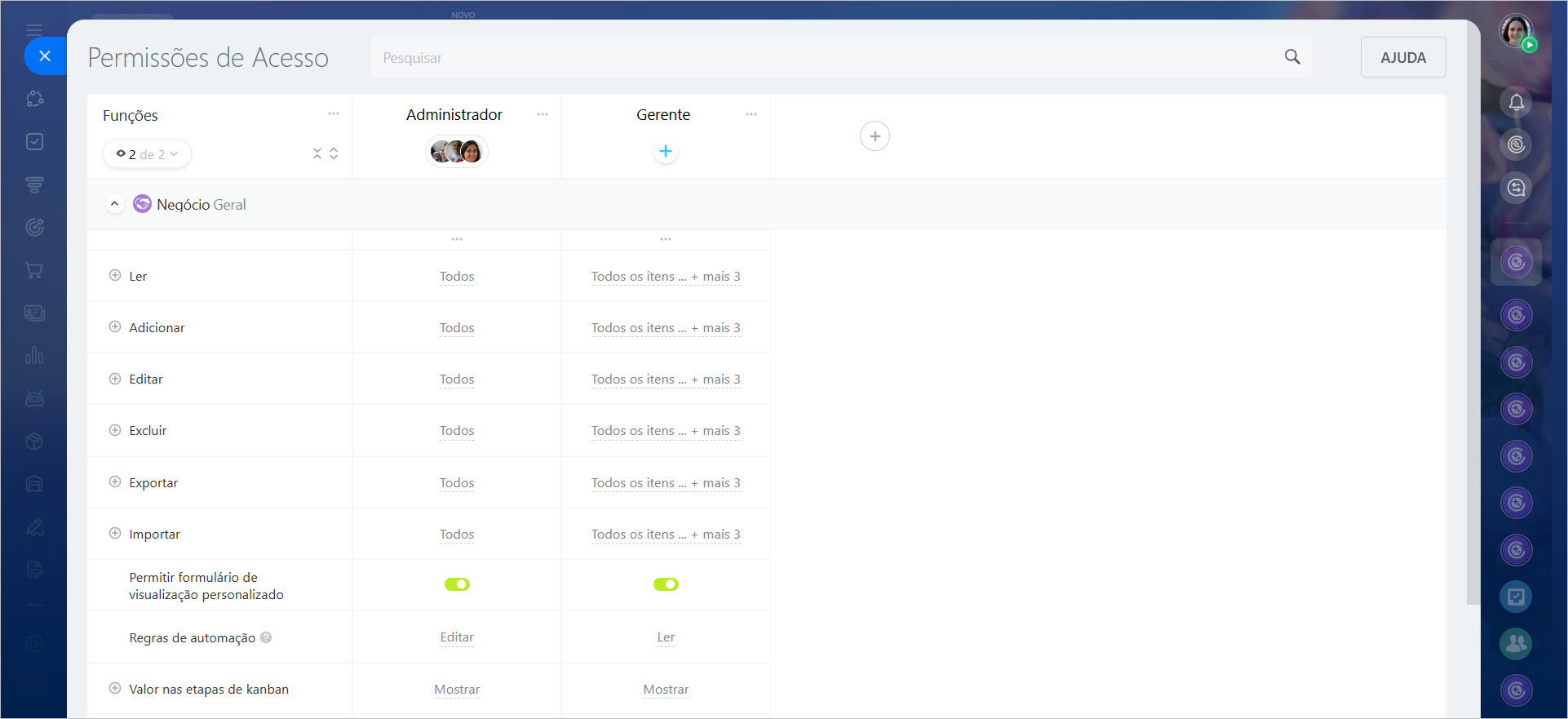The height and width of the screenshot is (719, 1568).
Task: Expand Valor nas etapas de kanban row
Action: pyautogui.click(x=115, y=689)
